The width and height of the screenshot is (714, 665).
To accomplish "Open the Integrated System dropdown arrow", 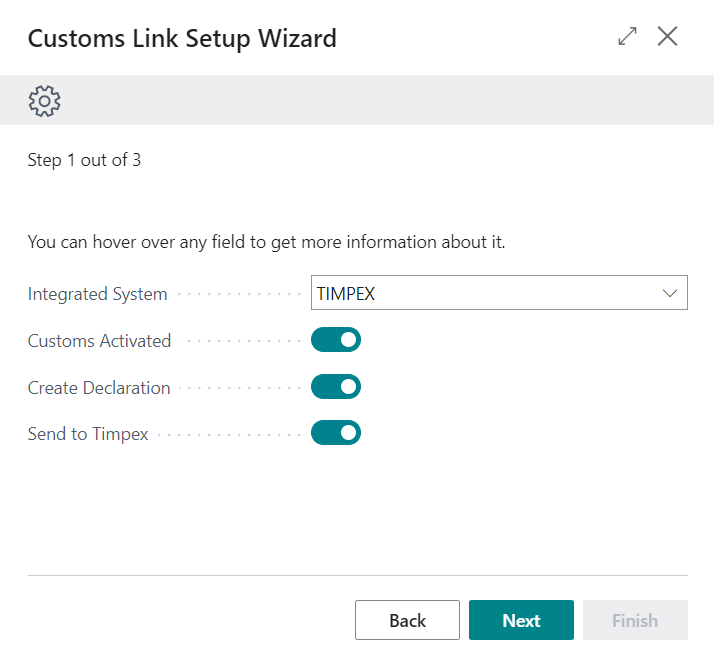I will (x=669, y=294).
